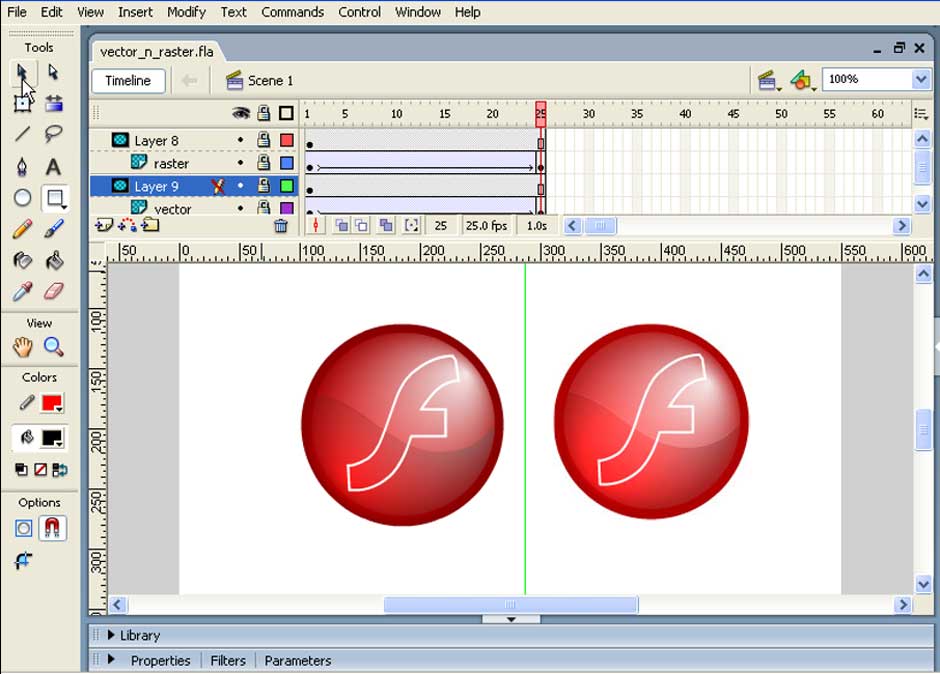The height and width of the screenshot is (674, 940).
Task: Choose the Text tool
Action: (53, 166)
